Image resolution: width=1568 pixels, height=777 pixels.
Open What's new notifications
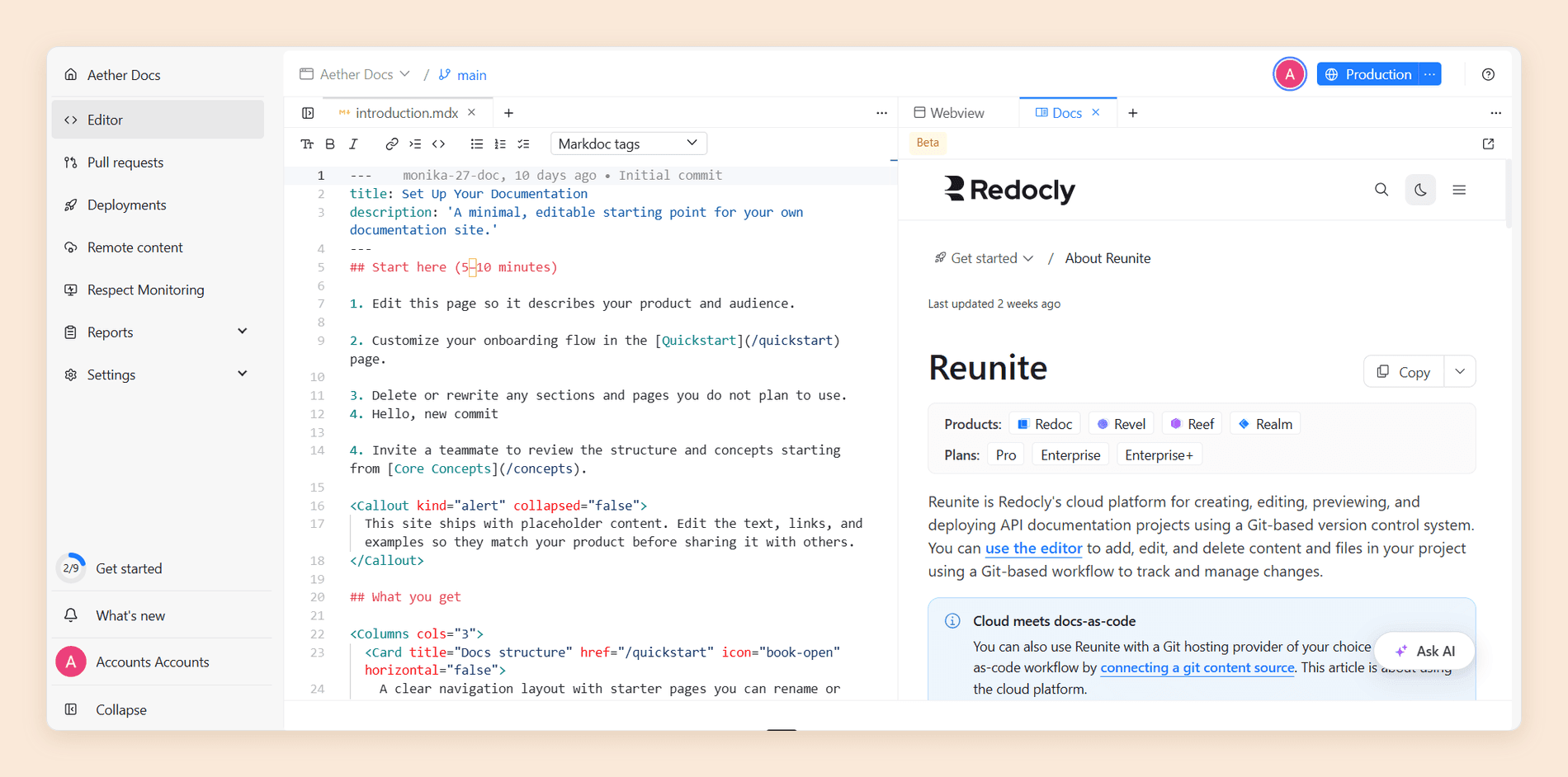tap(158, 615)
